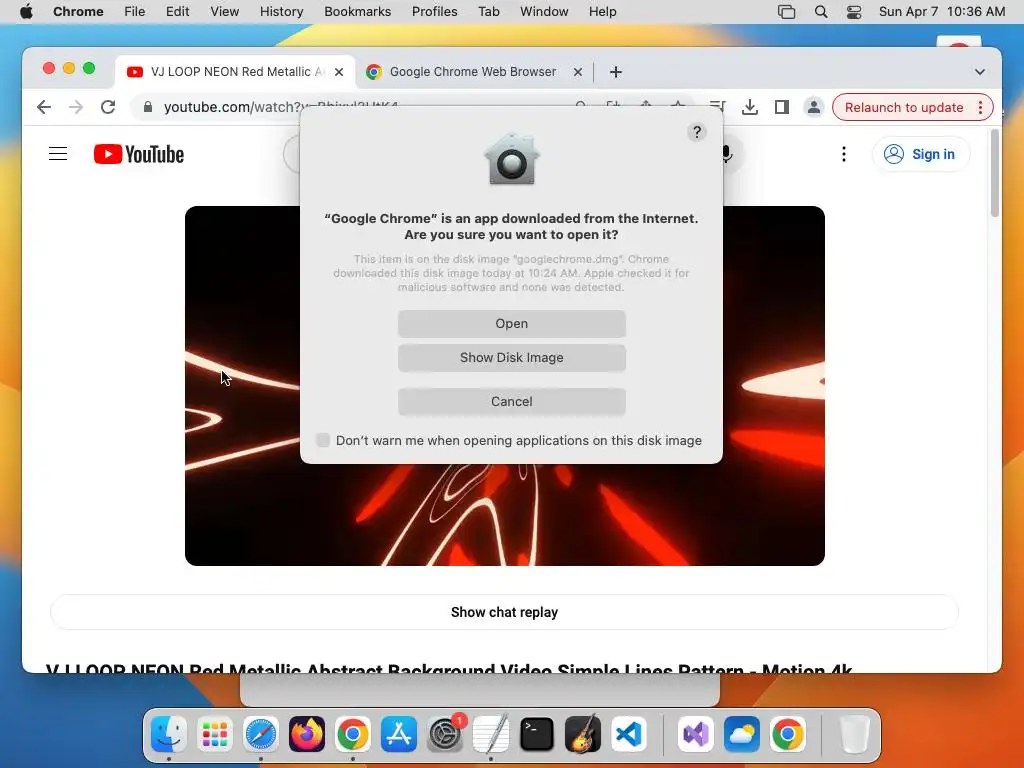Open the Chrome icon next to Trash
Image resolution: width=1024 pixels, height=768 pixels.
788,734
